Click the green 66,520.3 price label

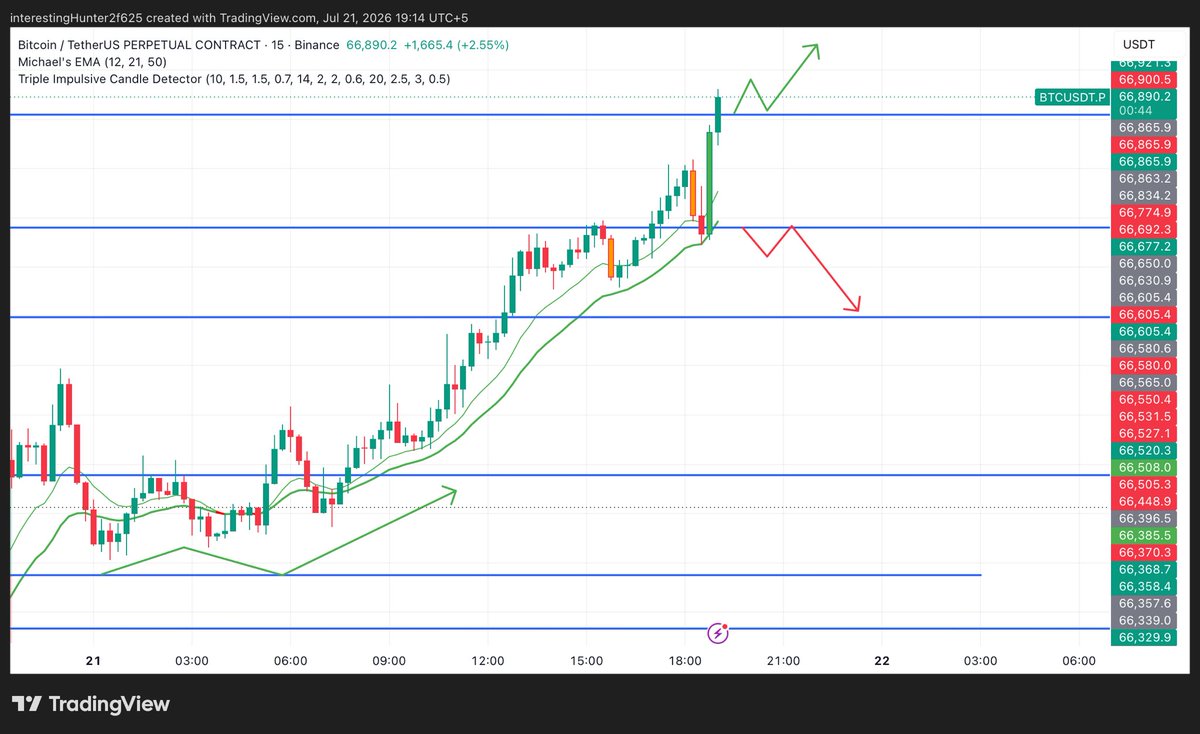[x=1145, y=450]
